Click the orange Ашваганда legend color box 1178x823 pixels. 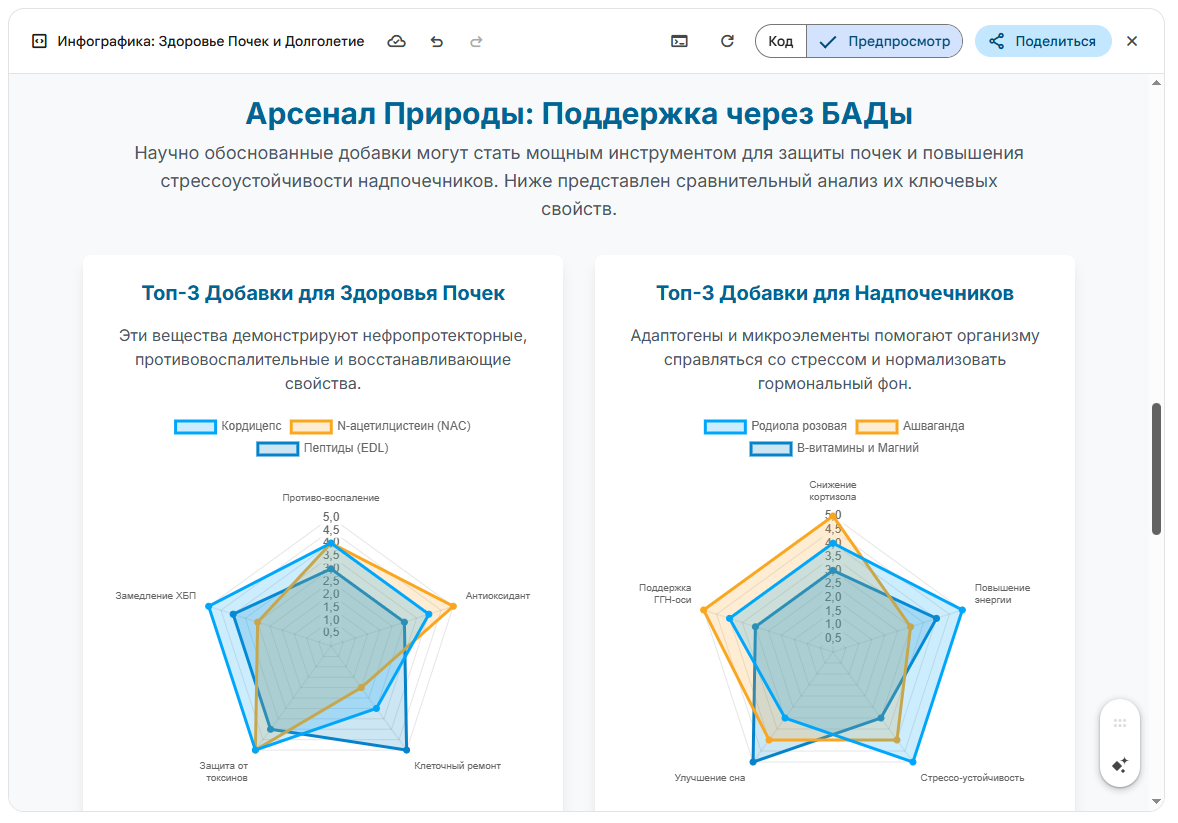(x=878, y=426)
